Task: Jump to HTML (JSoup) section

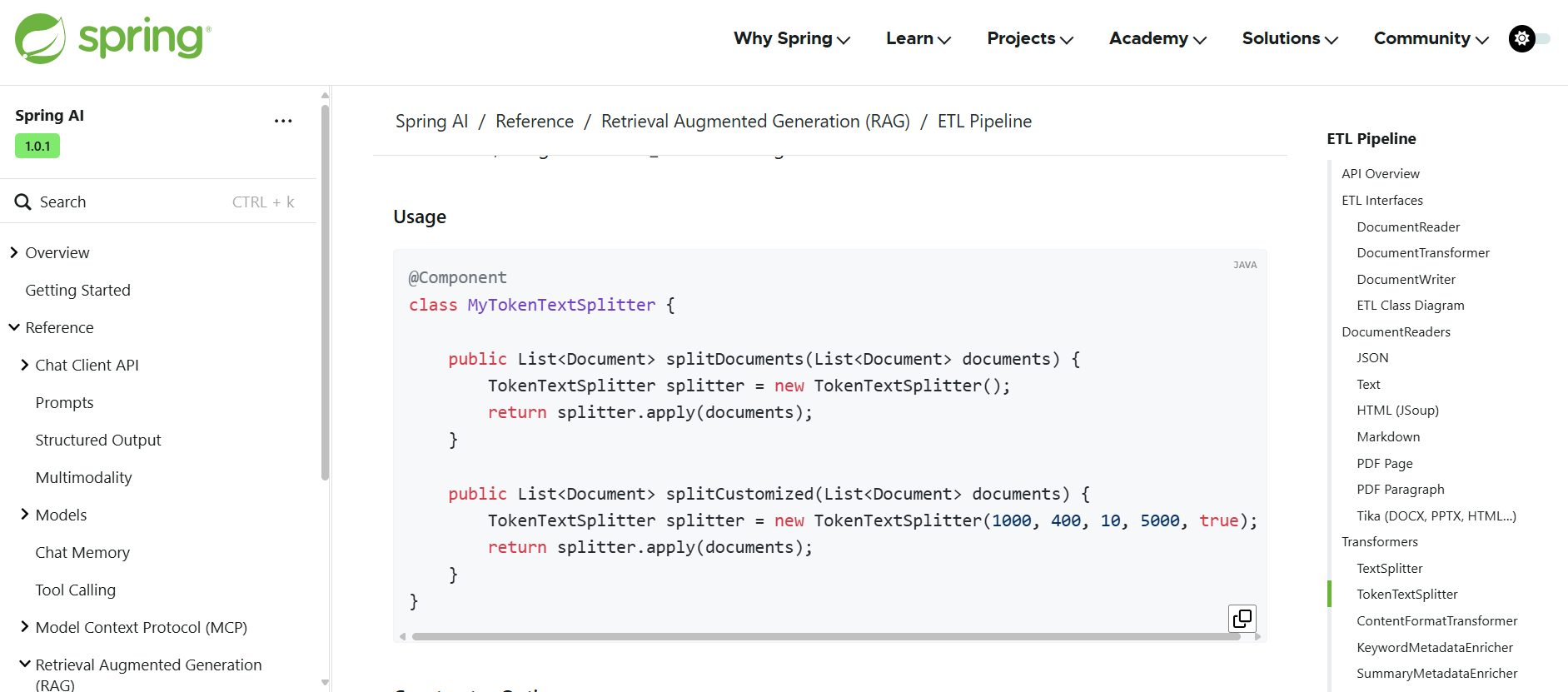Action: point(1397,410)
